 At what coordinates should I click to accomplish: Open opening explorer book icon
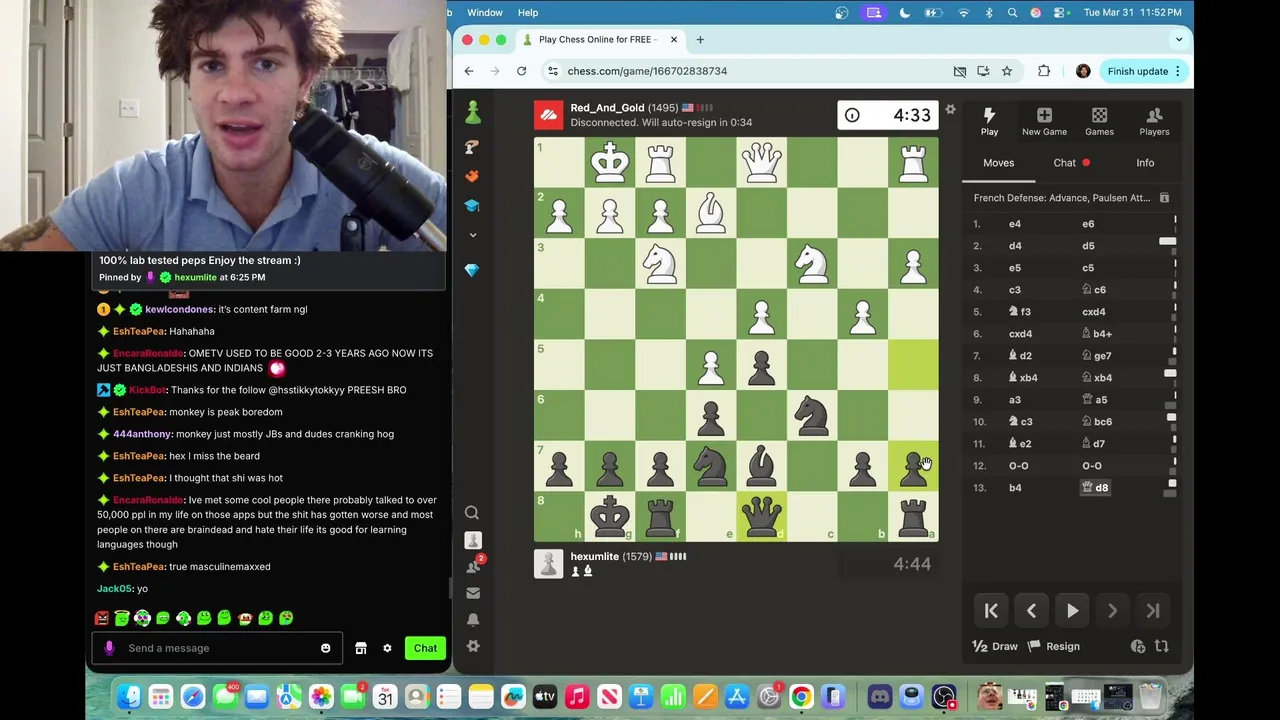pyautogui.click(x=1164, y=198)
